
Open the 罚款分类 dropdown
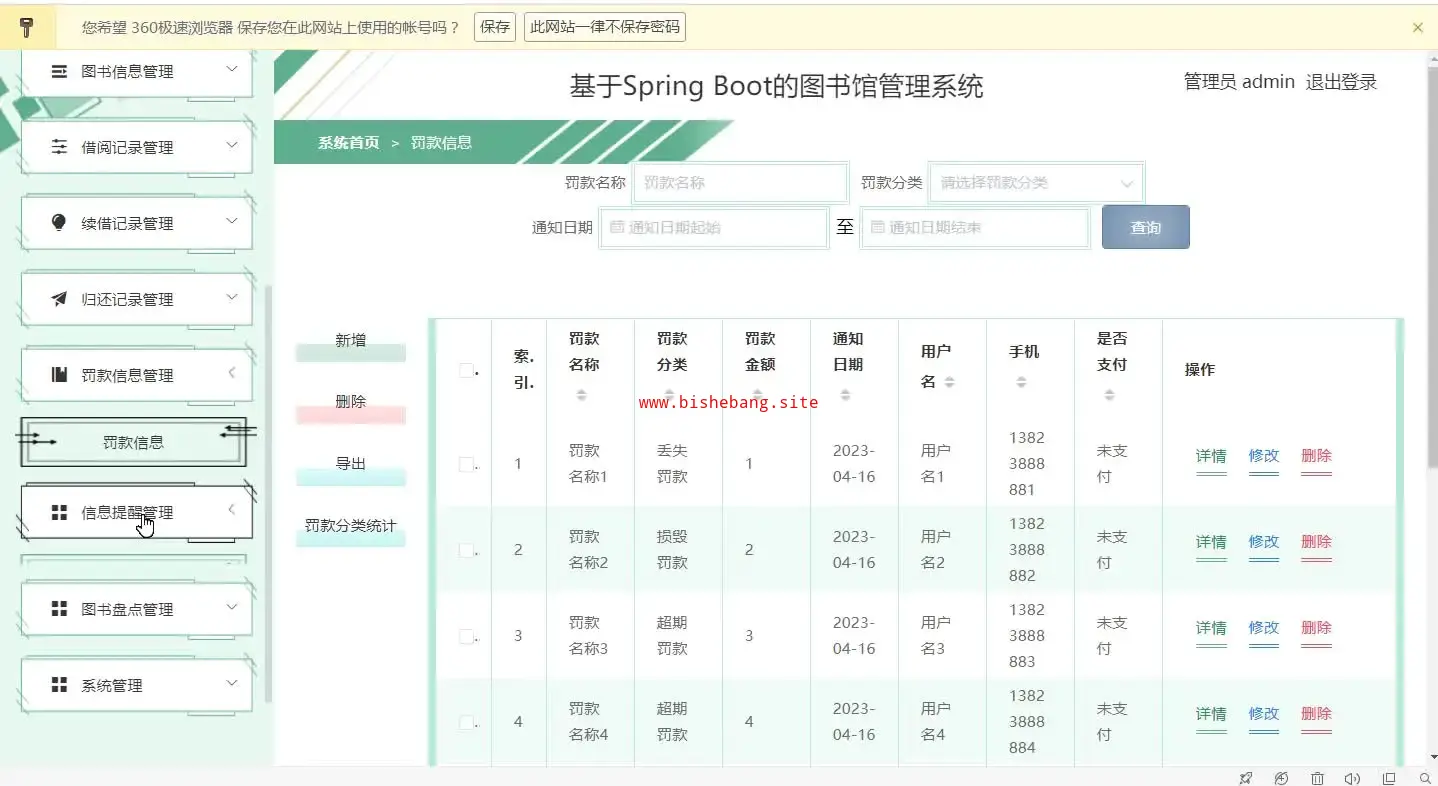coord(1035,183)
